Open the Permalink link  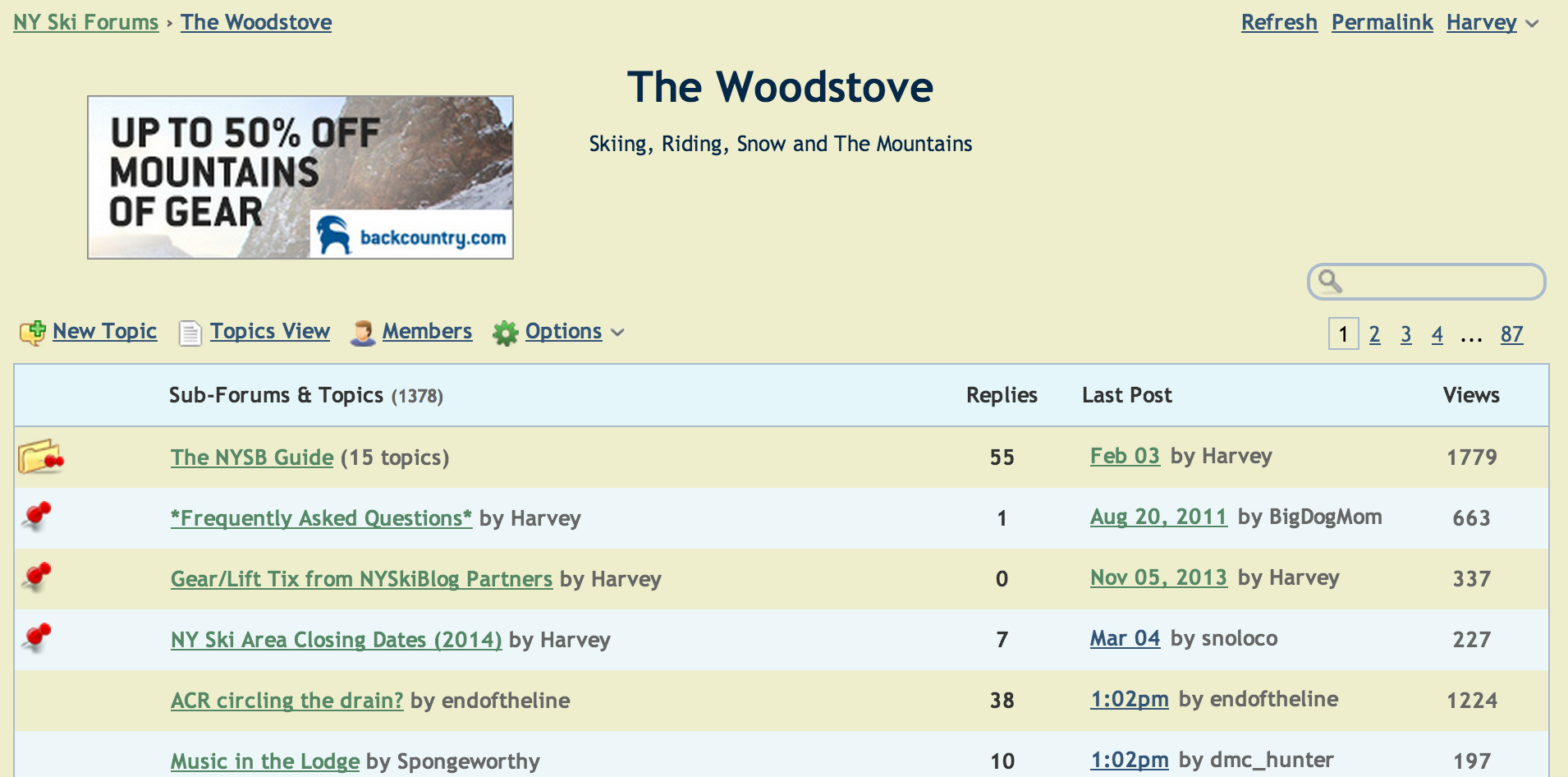[1382, 22]
